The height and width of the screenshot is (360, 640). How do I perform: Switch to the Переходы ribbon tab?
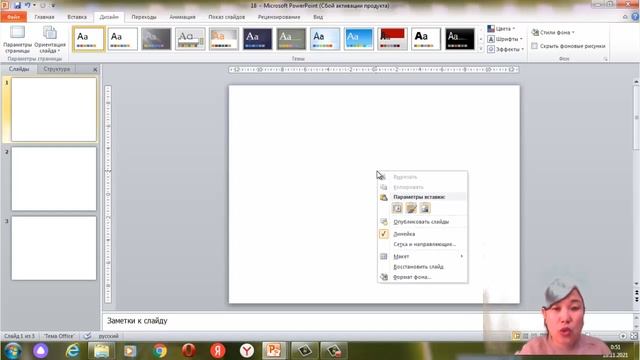pos(144,17)
